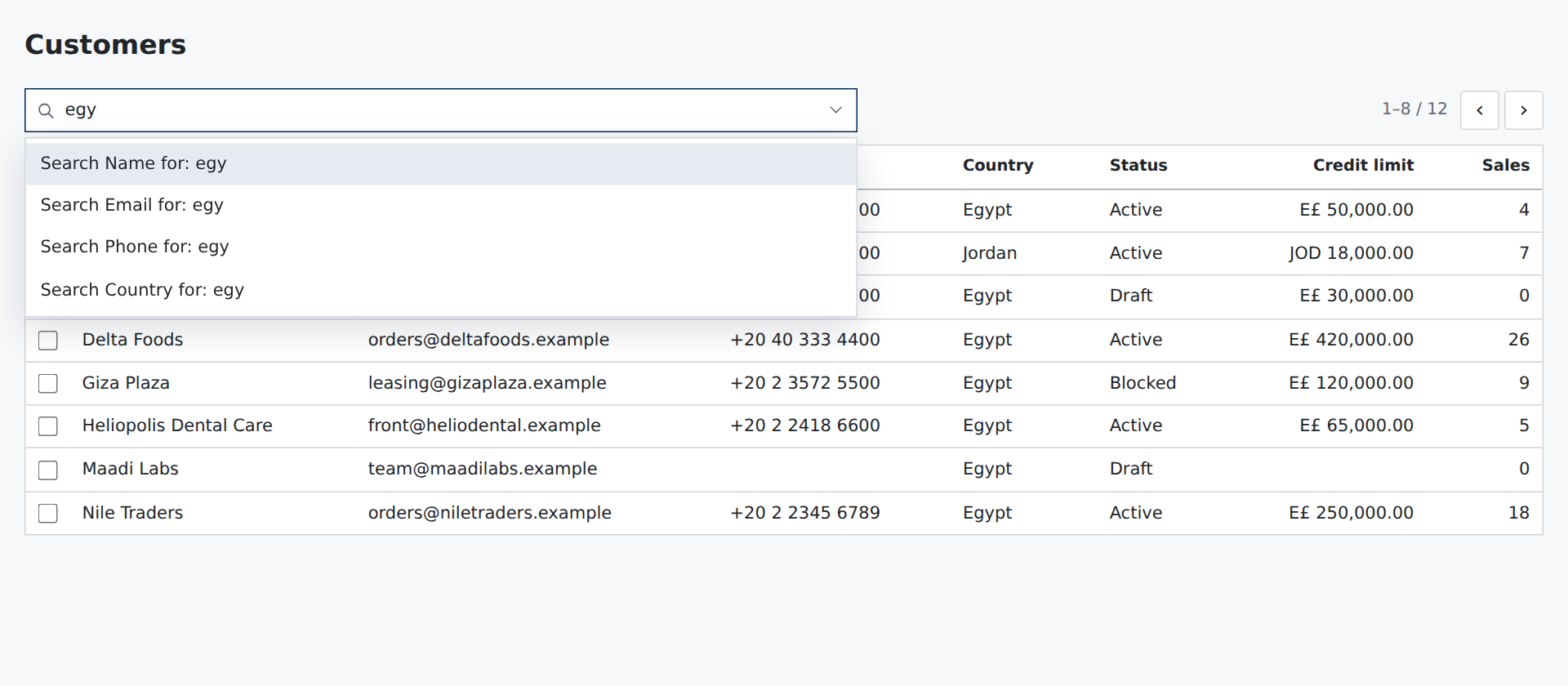The height and width of the screenshot is (686, 1568).
Task: Check the Maadi Labs row checkbox
Action: coord(48,470)
